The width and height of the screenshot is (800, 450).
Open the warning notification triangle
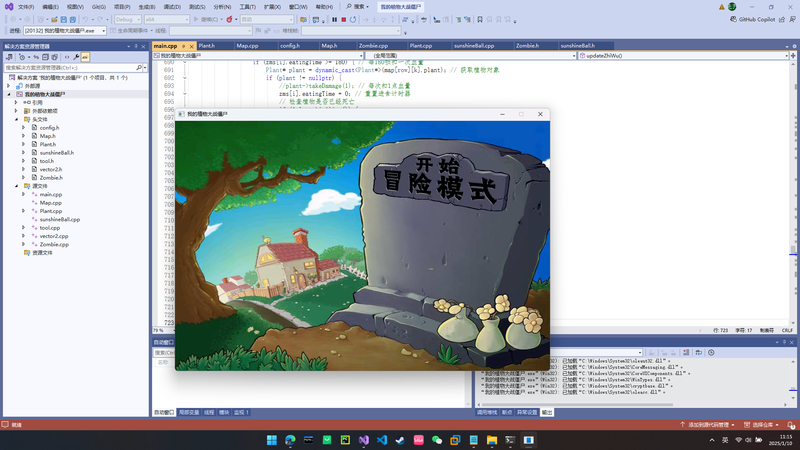721,7
